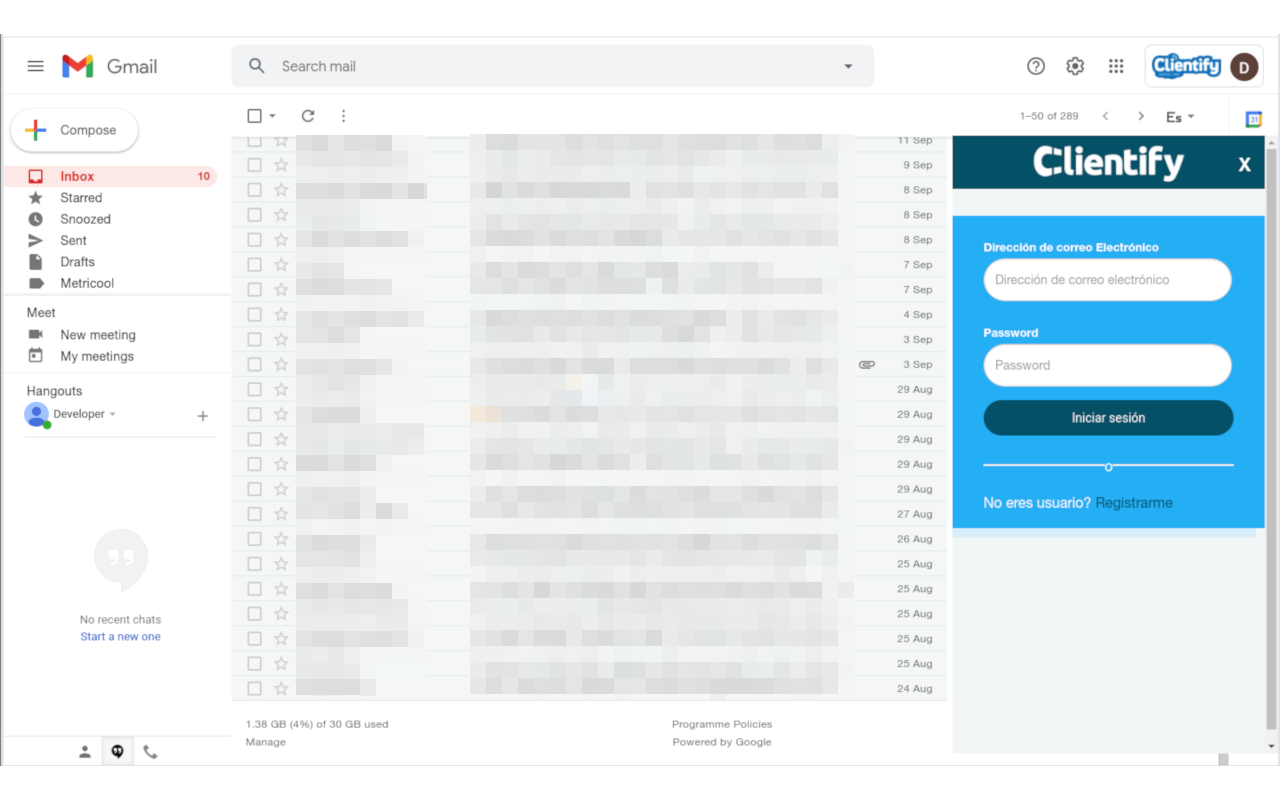Image resolution: width=1280 pixels, height=800 pixels.
Task: Expand the select-all dropdown arrow
Action: tap(273, 116)
